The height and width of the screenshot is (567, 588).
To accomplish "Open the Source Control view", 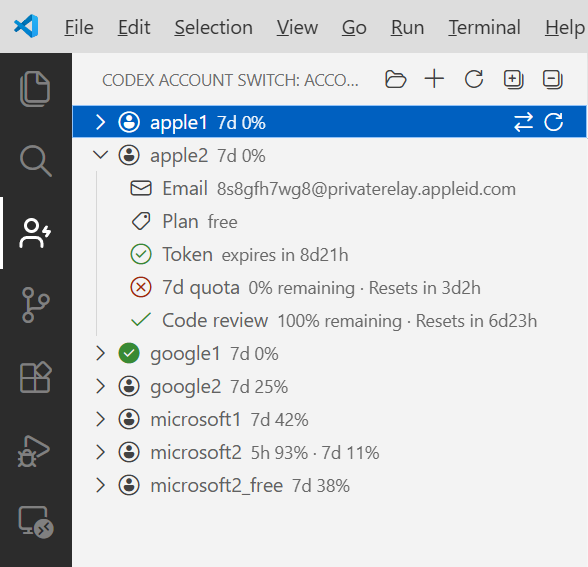I will point(35,305).
